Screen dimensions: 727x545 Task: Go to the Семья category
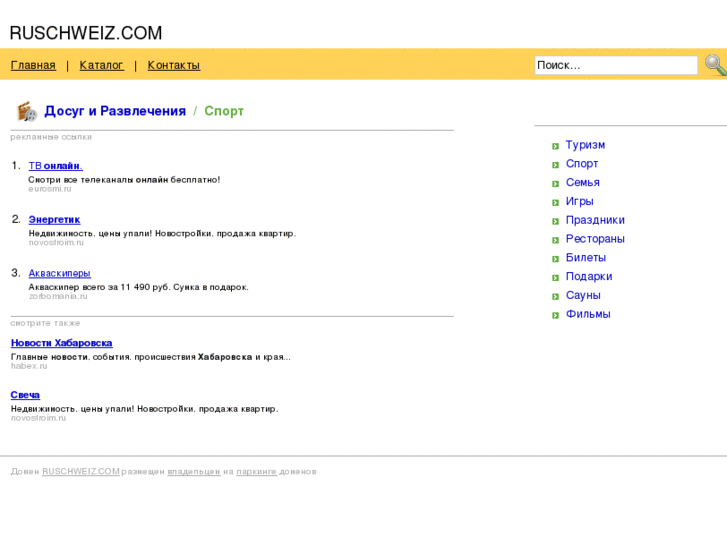tap(583, 183)
